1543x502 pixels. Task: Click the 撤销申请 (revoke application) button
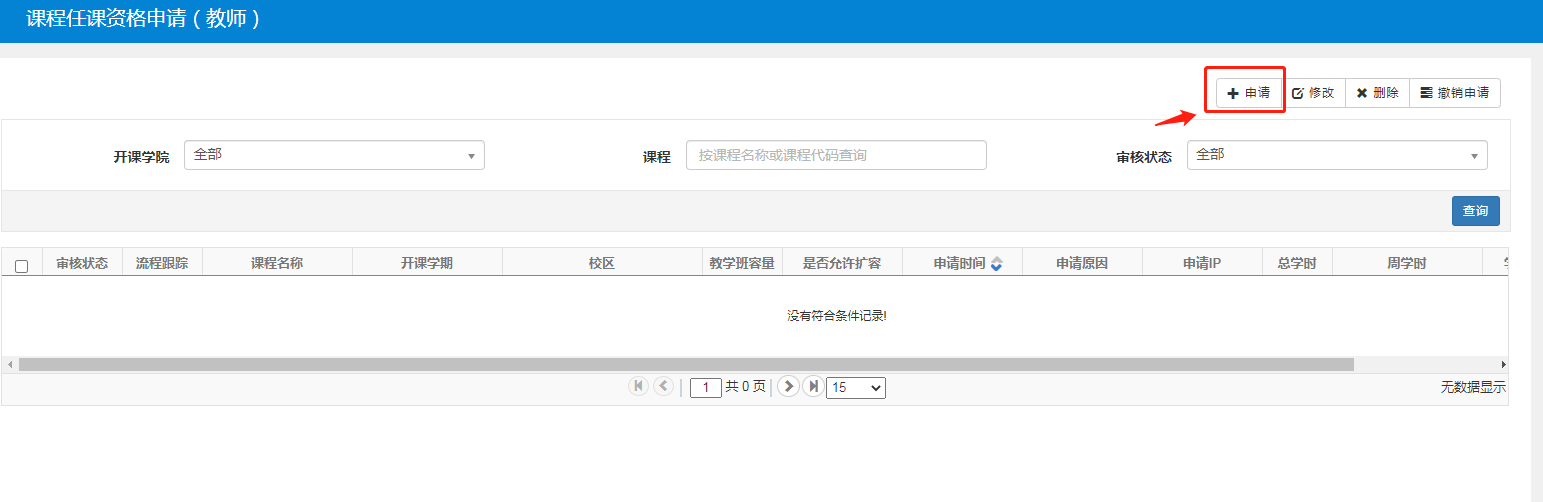(x=1454, y=93)
